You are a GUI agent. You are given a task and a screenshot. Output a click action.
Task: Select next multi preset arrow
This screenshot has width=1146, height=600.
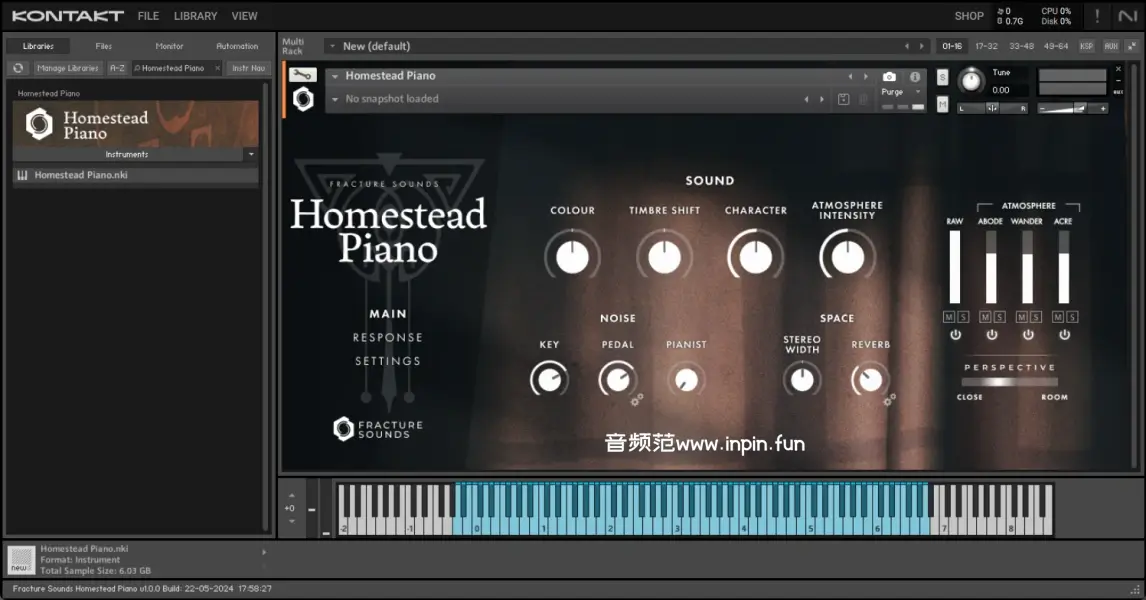tap(922, 46)
